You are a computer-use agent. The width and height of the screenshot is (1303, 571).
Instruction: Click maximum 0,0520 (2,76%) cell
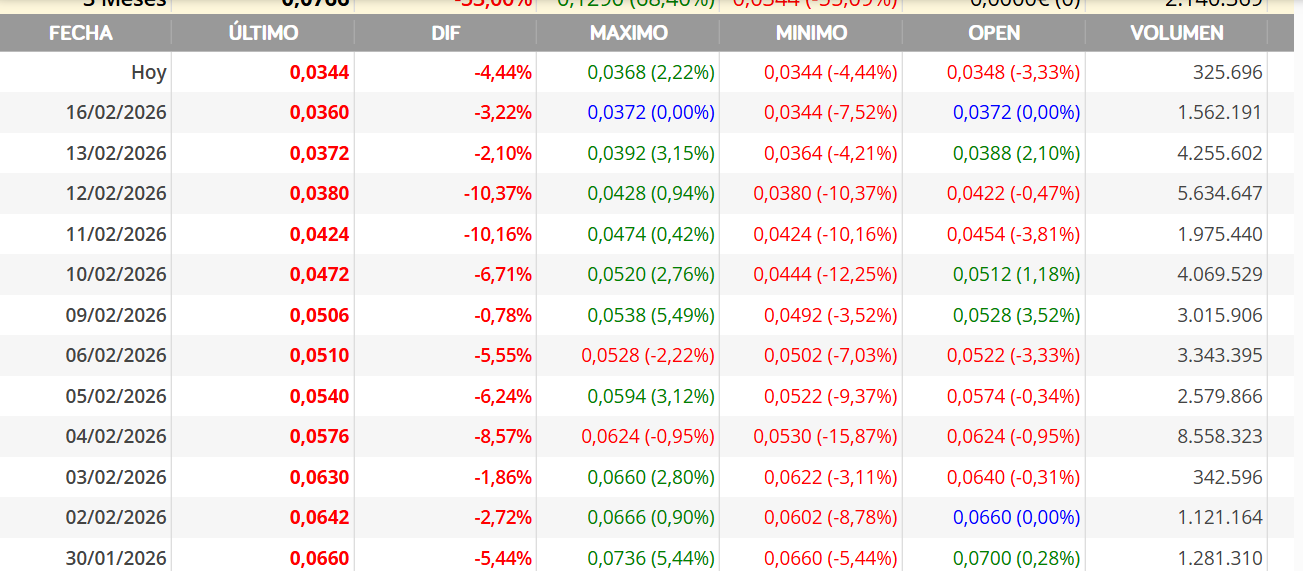point(651,274)
